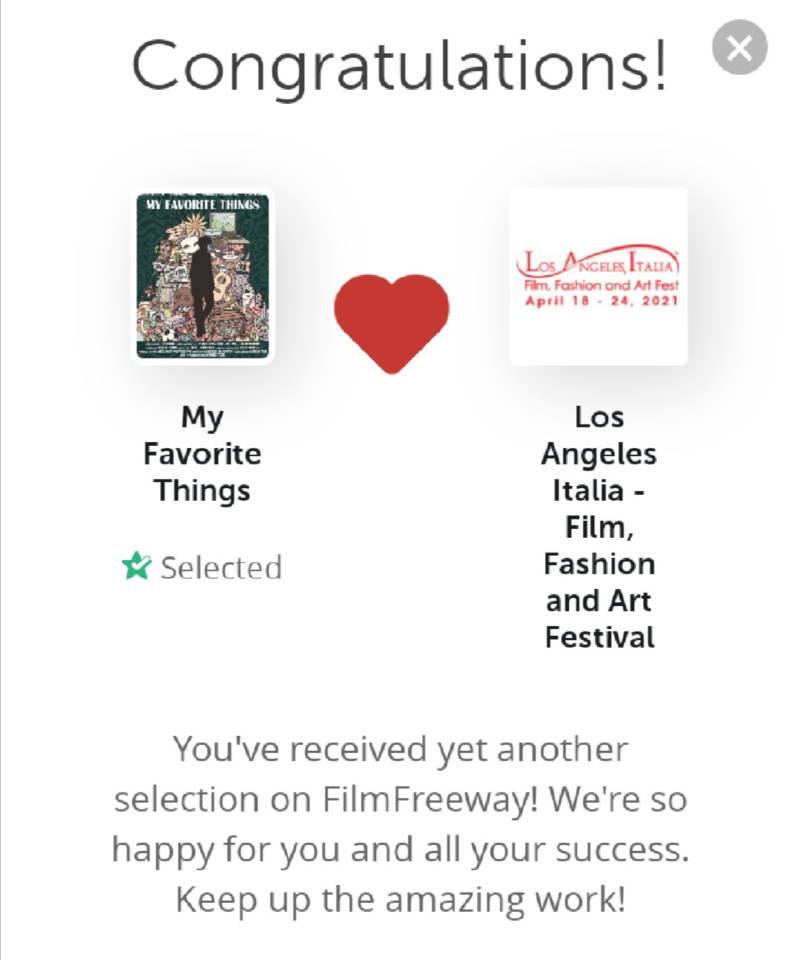Image resolution: width=801 pixels, height=960 pixels.
Task: Click the red Los Angeles Italia script logo
Action: pos(598,264)
